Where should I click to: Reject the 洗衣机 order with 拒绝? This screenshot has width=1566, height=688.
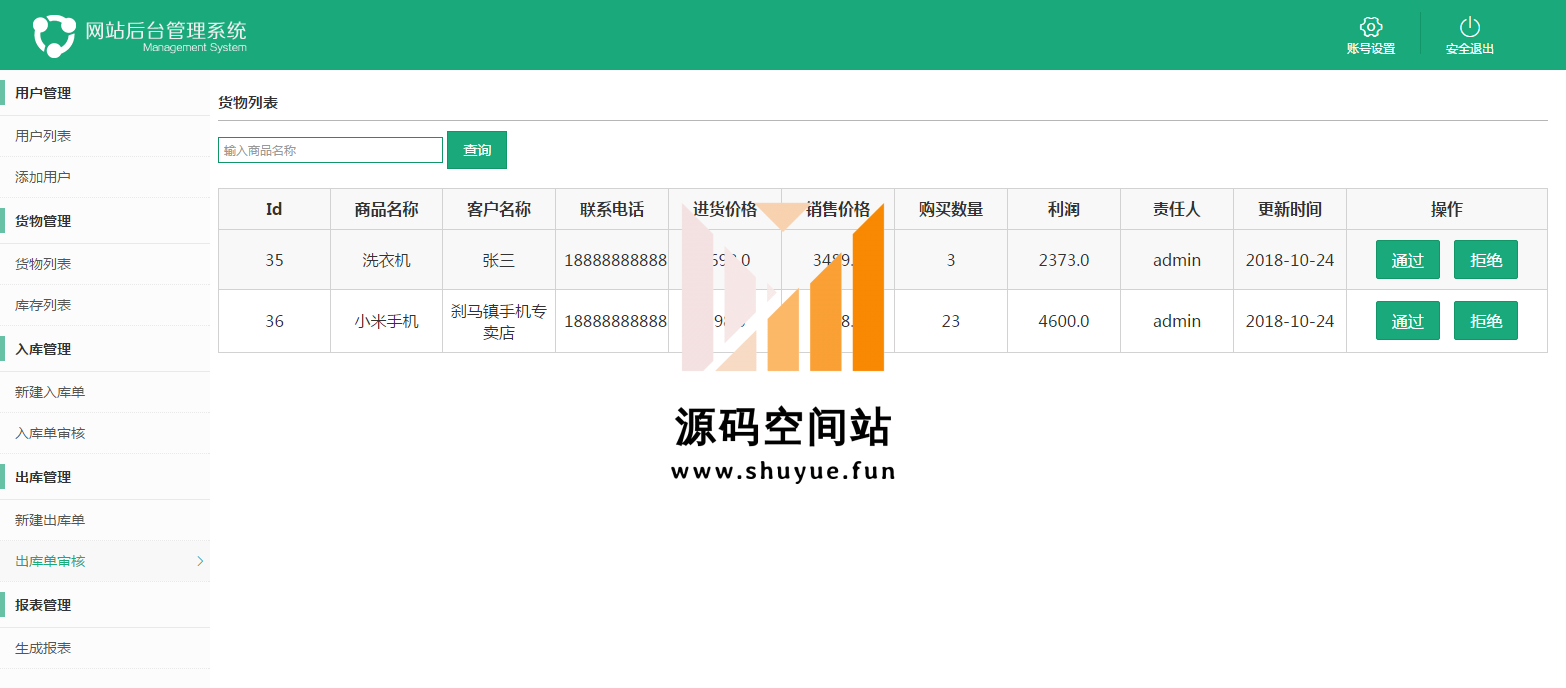tap(1486, 260)
